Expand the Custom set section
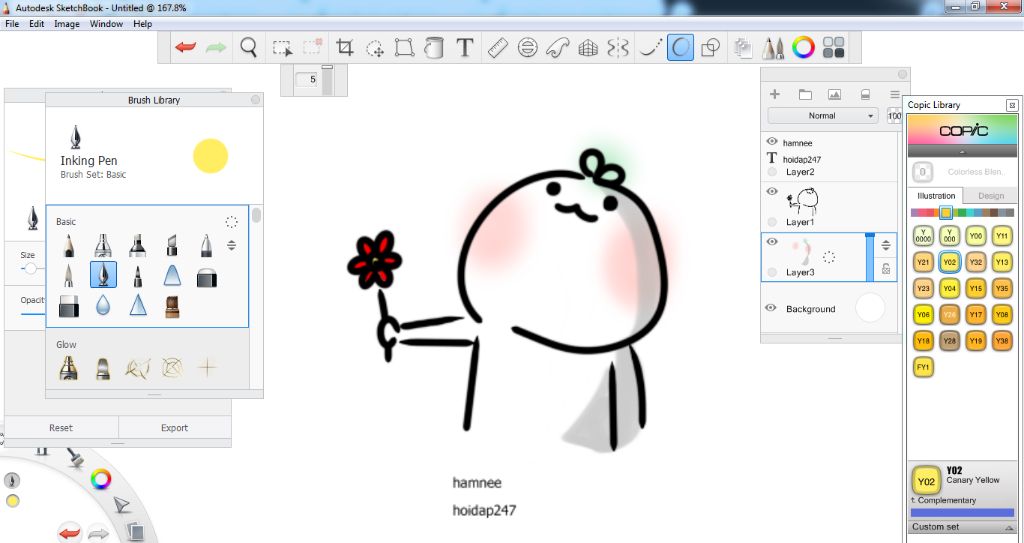This screenshot has height=543, width=1024. click(x=963, y=527)
